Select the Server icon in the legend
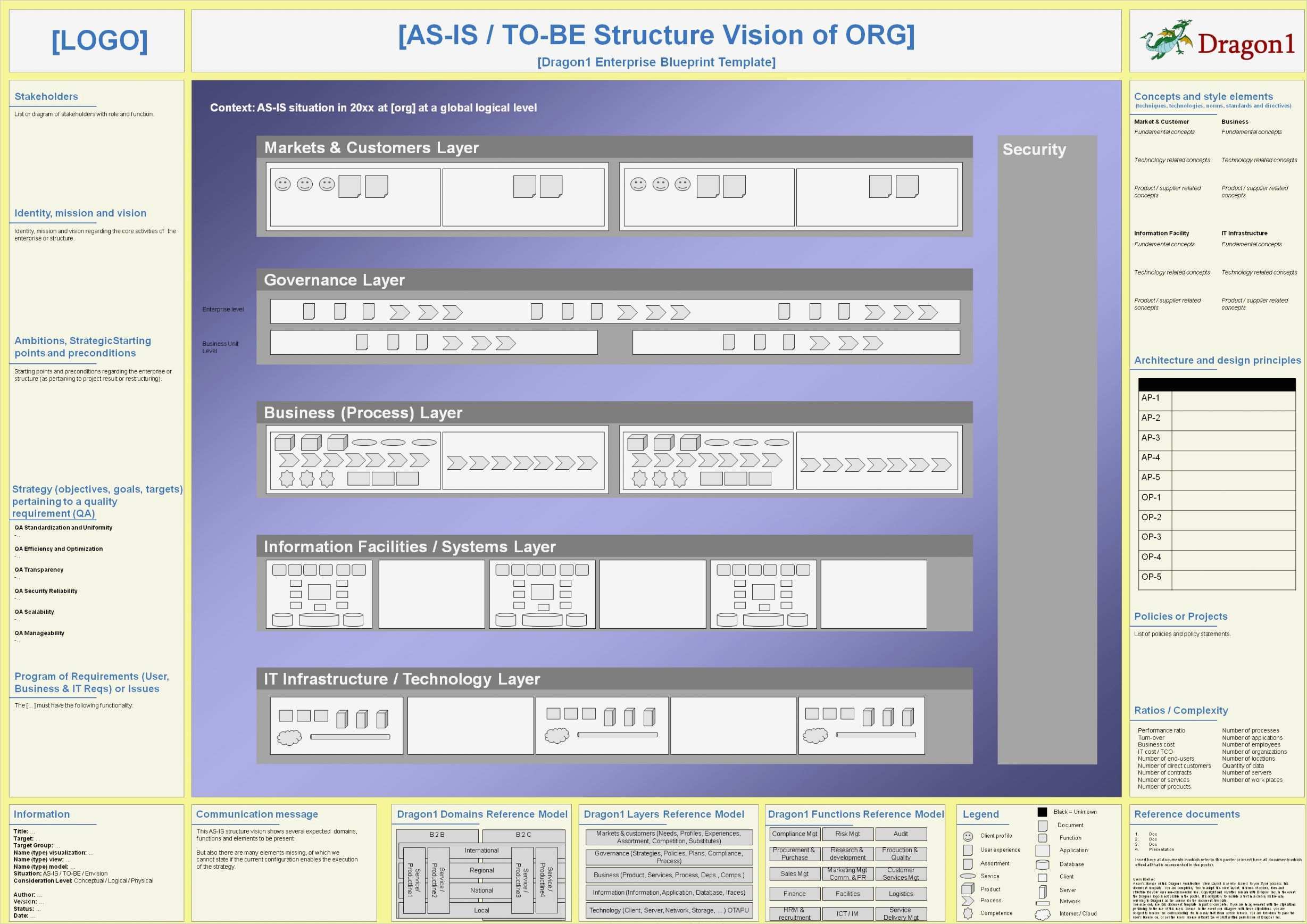 pyautogui.click(x=1043, y=892)
